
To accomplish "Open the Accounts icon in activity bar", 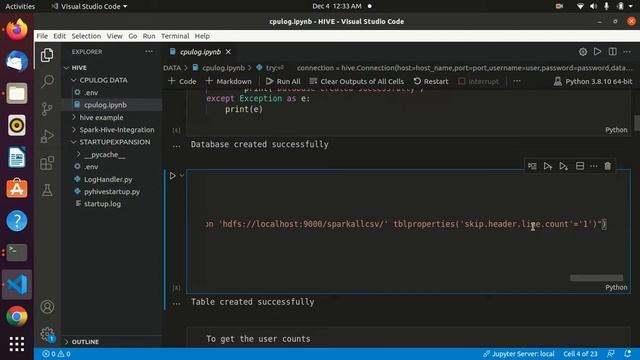I will click(47, 307).
